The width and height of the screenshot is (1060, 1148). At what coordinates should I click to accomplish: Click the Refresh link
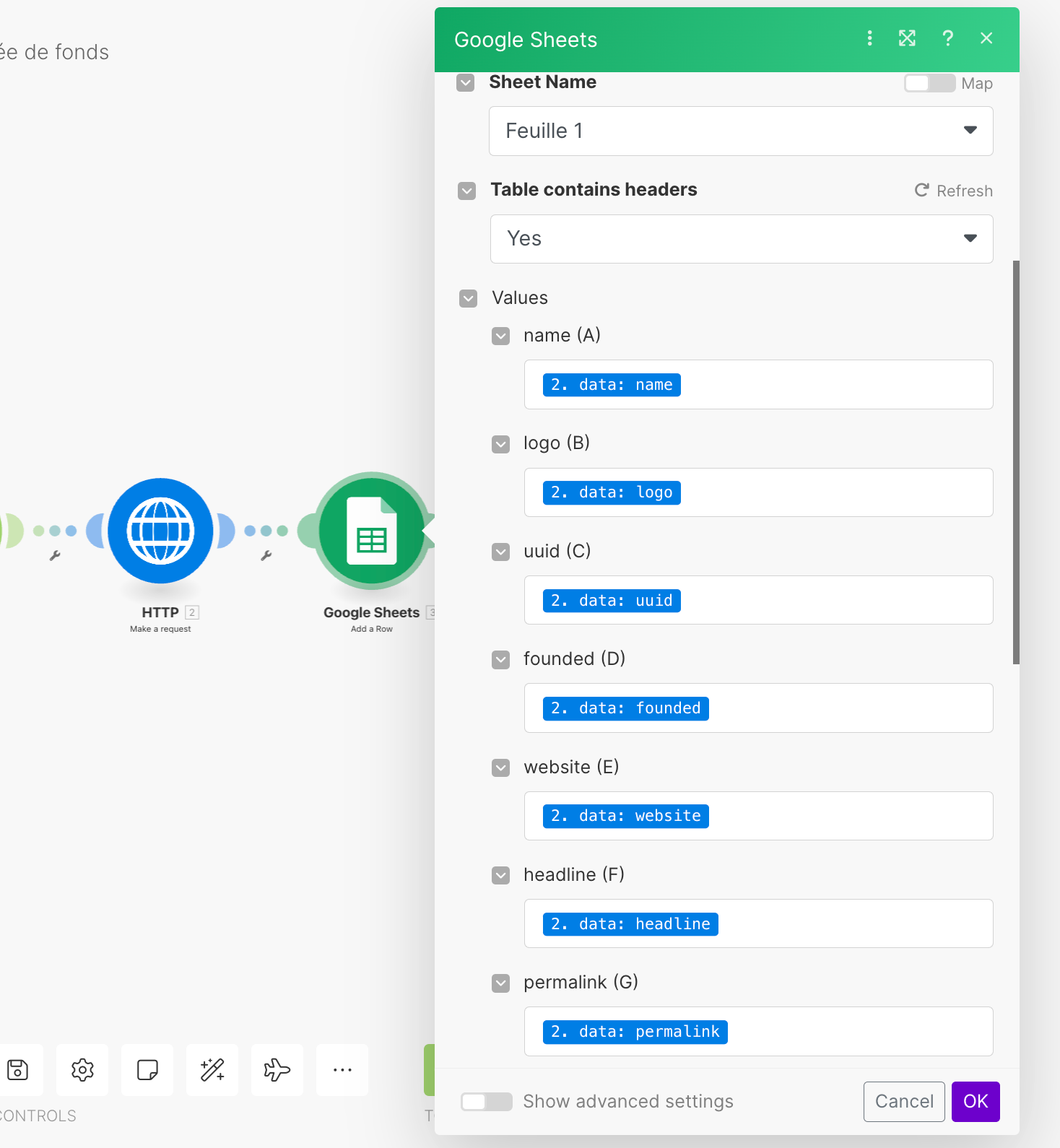(953, 191)
